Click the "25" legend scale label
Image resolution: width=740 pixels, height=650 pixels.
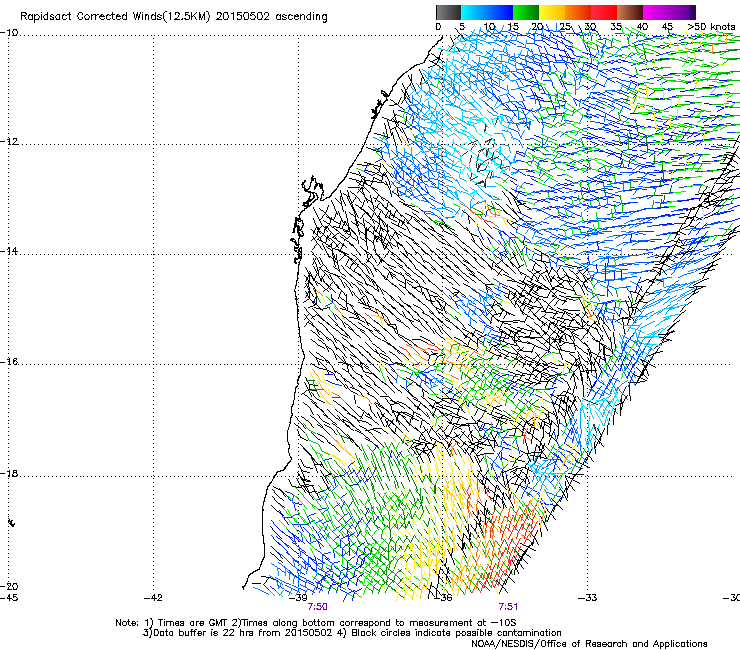pyautogui.click(x=564, y=27)
